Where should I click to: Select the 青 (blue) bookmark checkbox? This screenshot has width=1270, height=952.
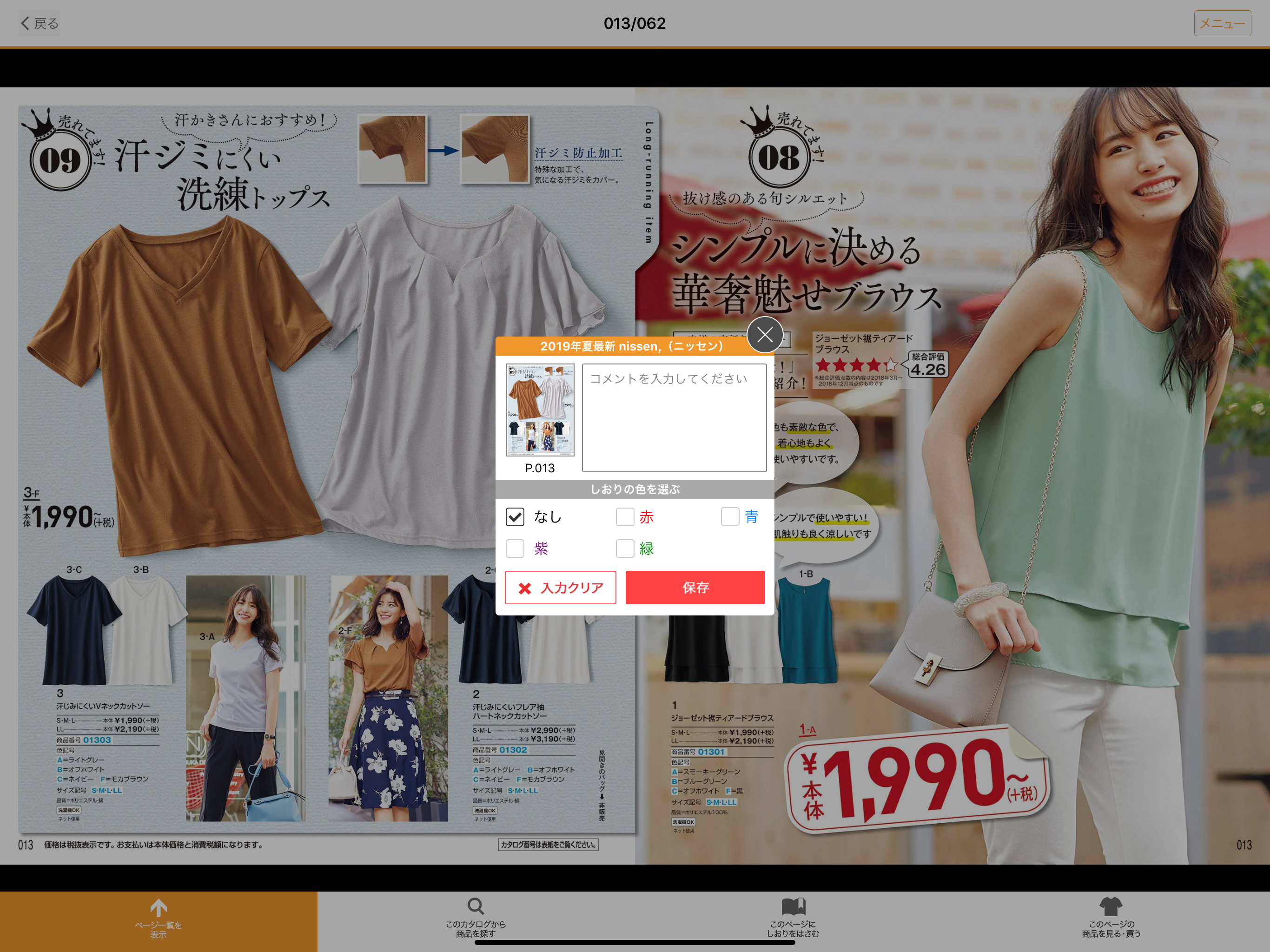point(730,516)
